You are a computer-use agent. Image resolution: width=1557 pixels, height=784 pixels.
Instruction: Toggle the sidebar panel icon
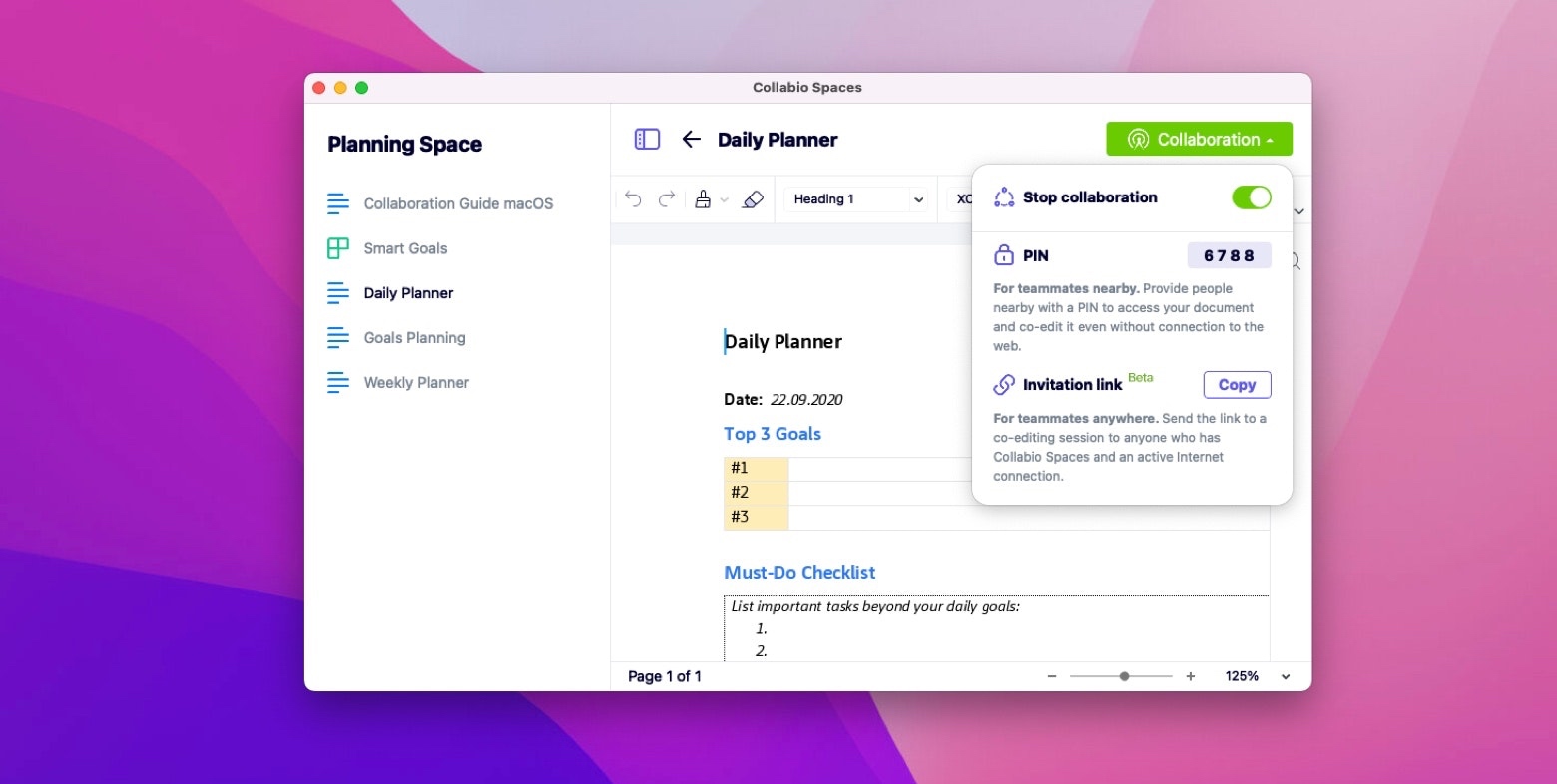pyautogui.click(x=647, y=140)
